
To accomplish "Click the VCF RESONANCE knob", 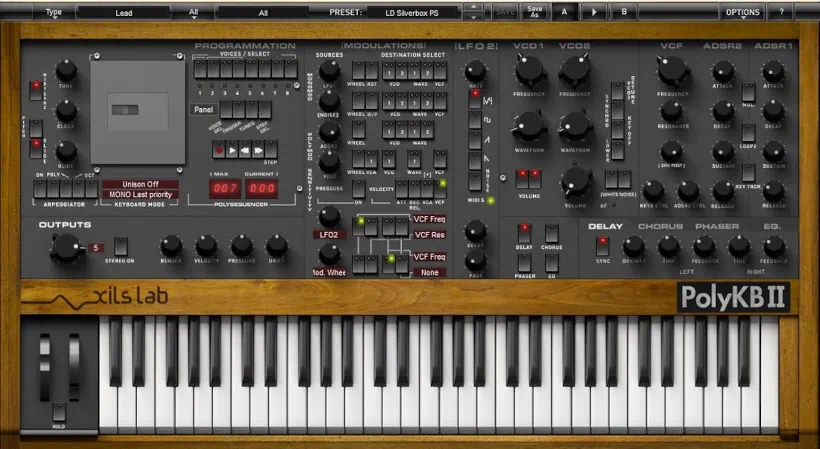I will pos(671,111).
